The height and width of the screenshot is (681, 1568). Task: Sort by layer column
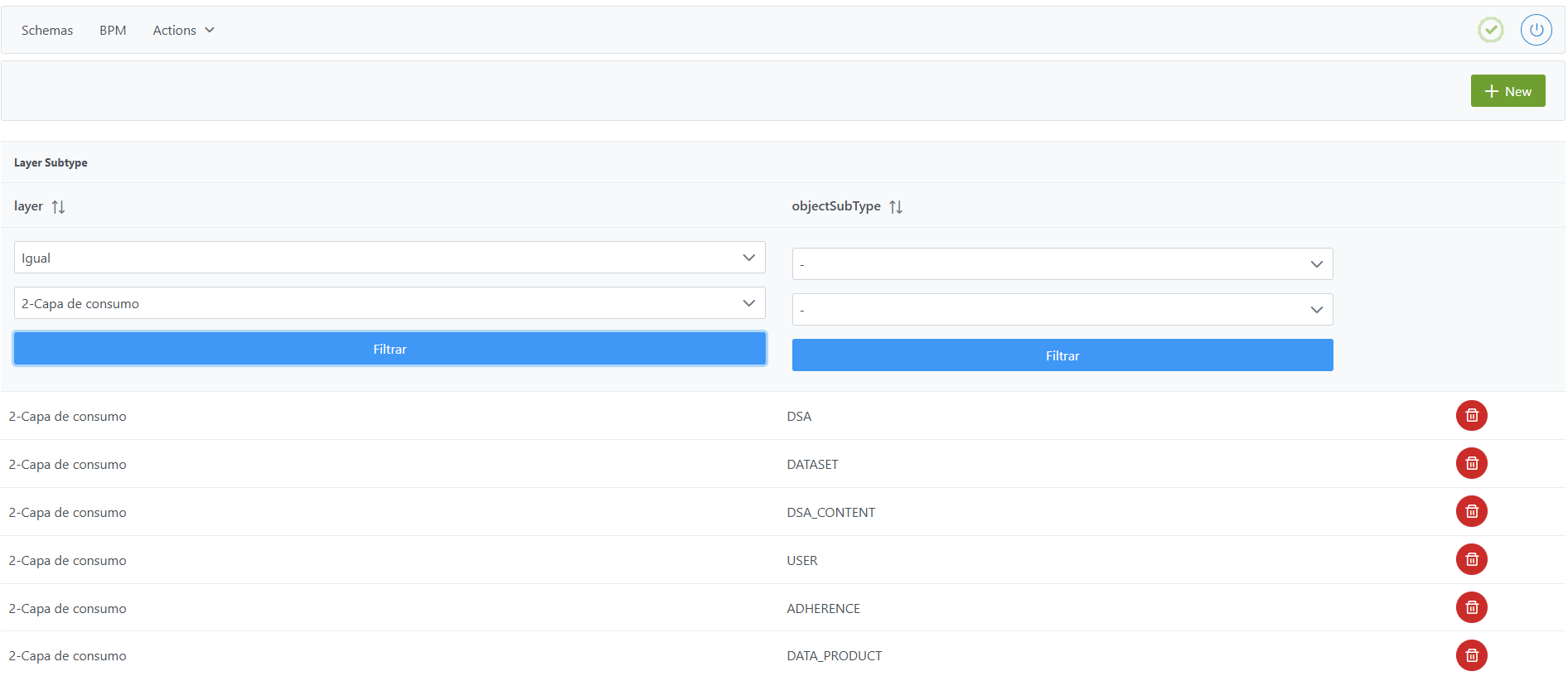pyautogui.click(x=58, y=207)
